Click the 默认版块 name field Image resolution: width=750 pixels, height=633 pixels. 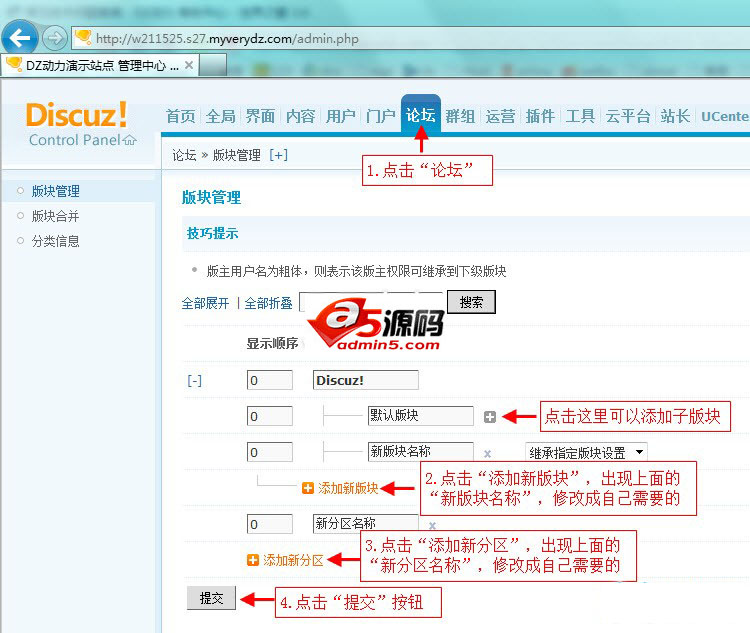pos(421,416)
